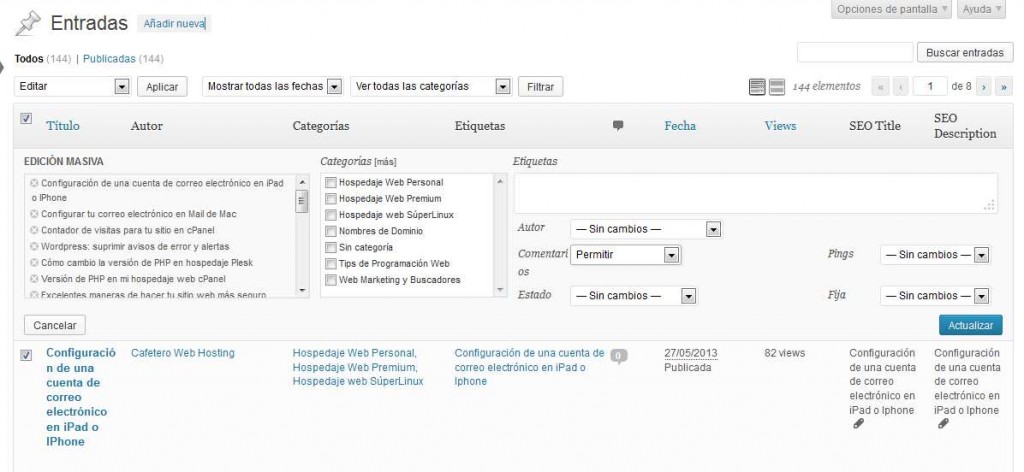This screenshot has width=1024, height=472.
Task: Remove 'Versión de PHP en mi hospedaje web cPanel' item
Action: pos(35,279)
